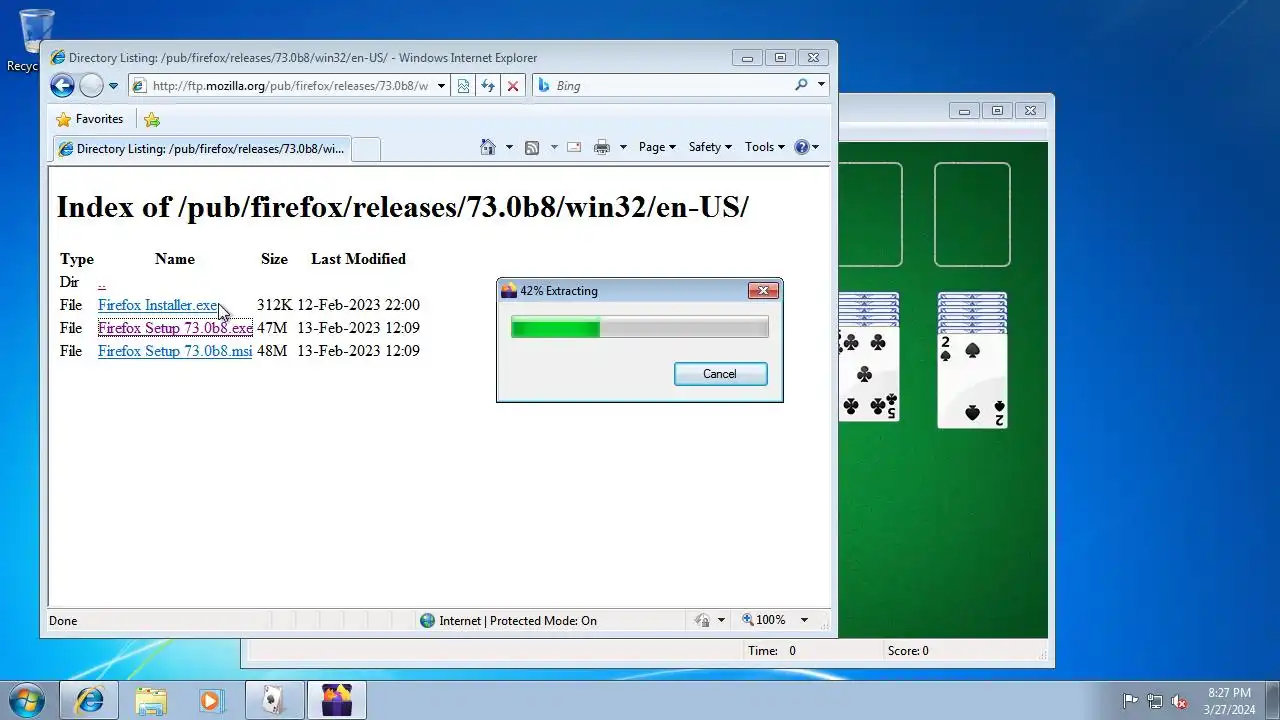
Task: Open the Favorites center button
Action: coord(90,119)
